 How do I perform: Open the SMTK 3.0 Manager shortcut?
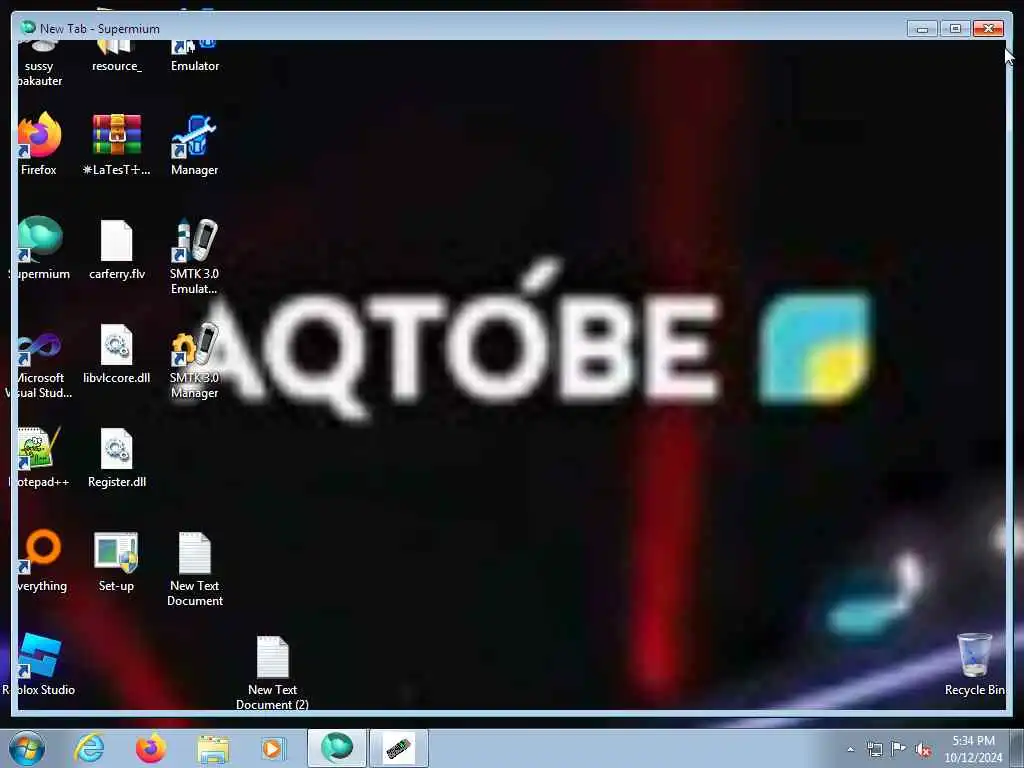tap(194, 360)
